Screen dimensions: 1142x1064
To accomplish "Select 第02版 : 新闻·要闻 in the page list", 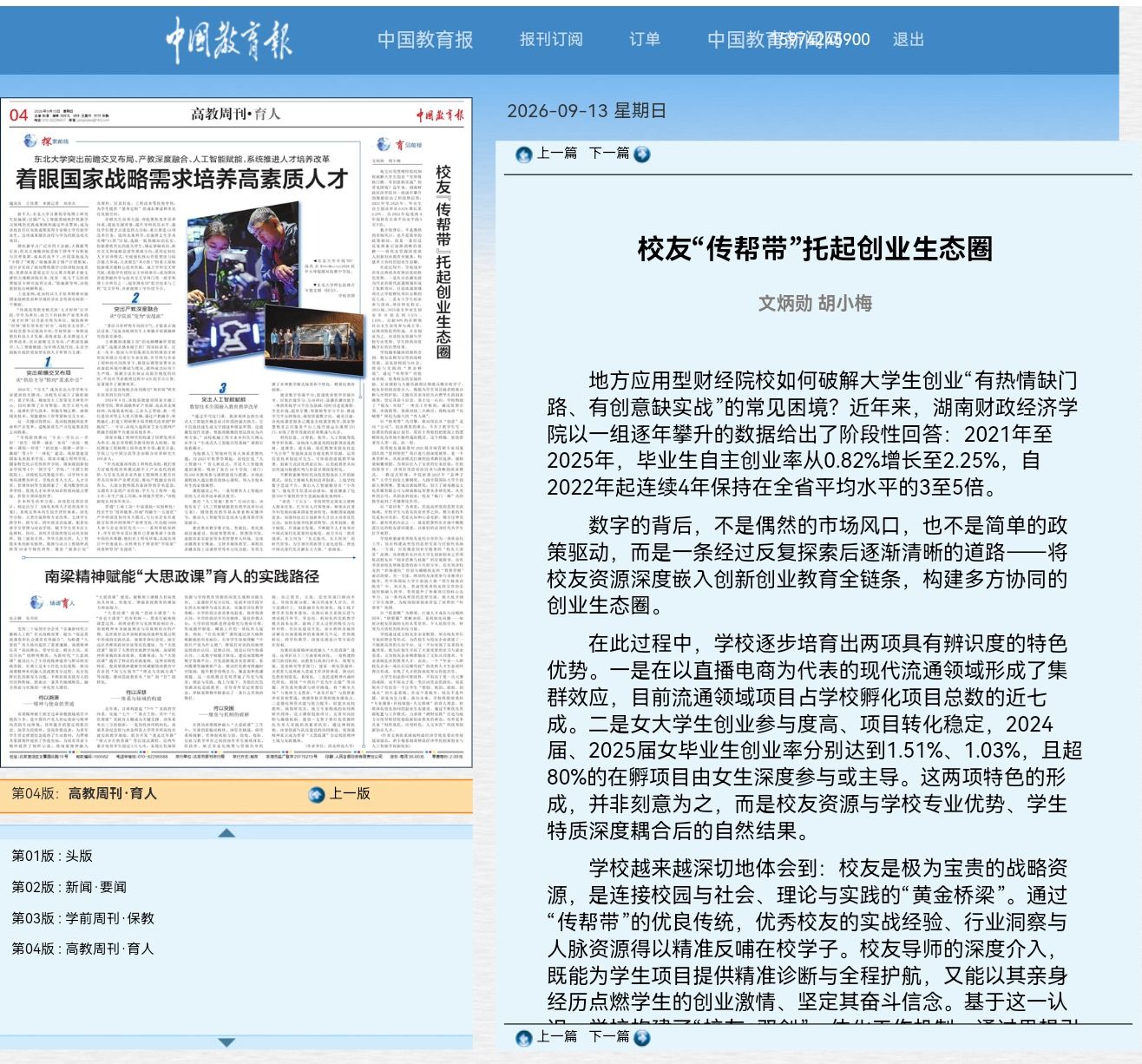I will point(69,887).
